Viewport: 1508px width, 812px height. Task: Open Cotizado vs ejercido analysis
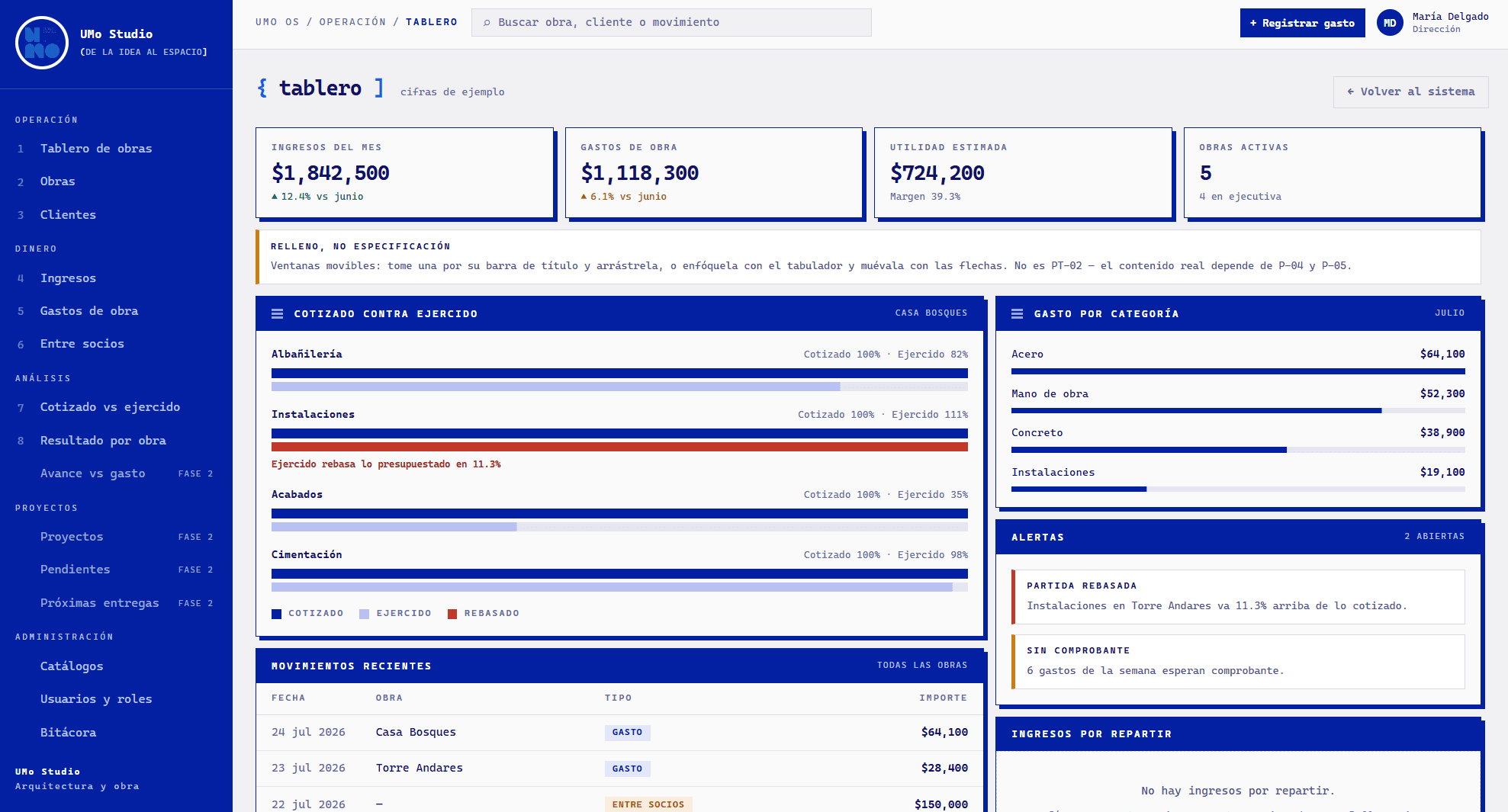point(116,407)
